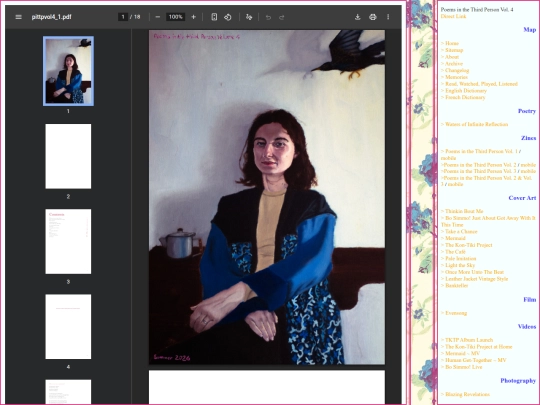Open the Direct Link
The width and height of the screenshot is (540, 405).
[x=453, y=16]
